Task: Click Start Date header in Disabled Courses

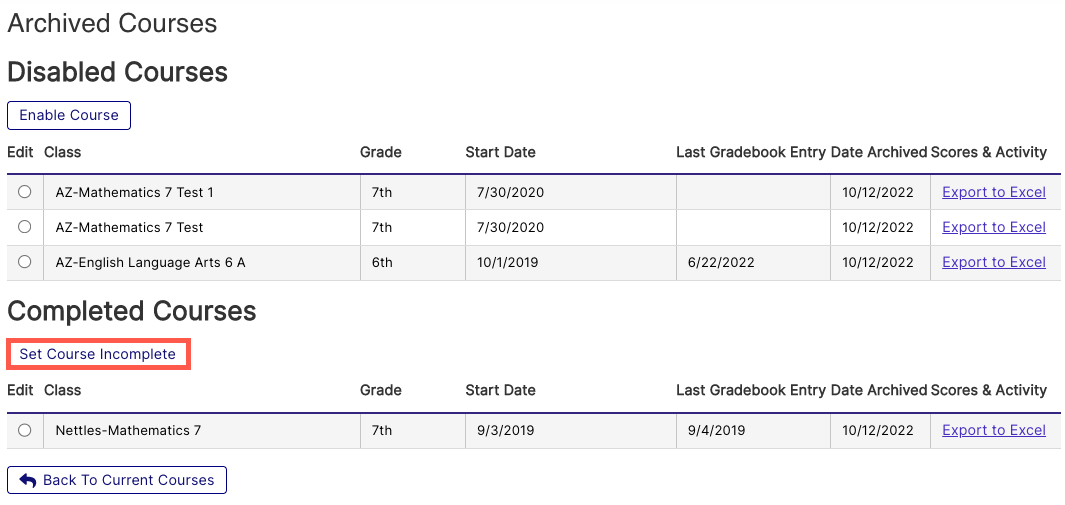Action: tap(500, 152)
